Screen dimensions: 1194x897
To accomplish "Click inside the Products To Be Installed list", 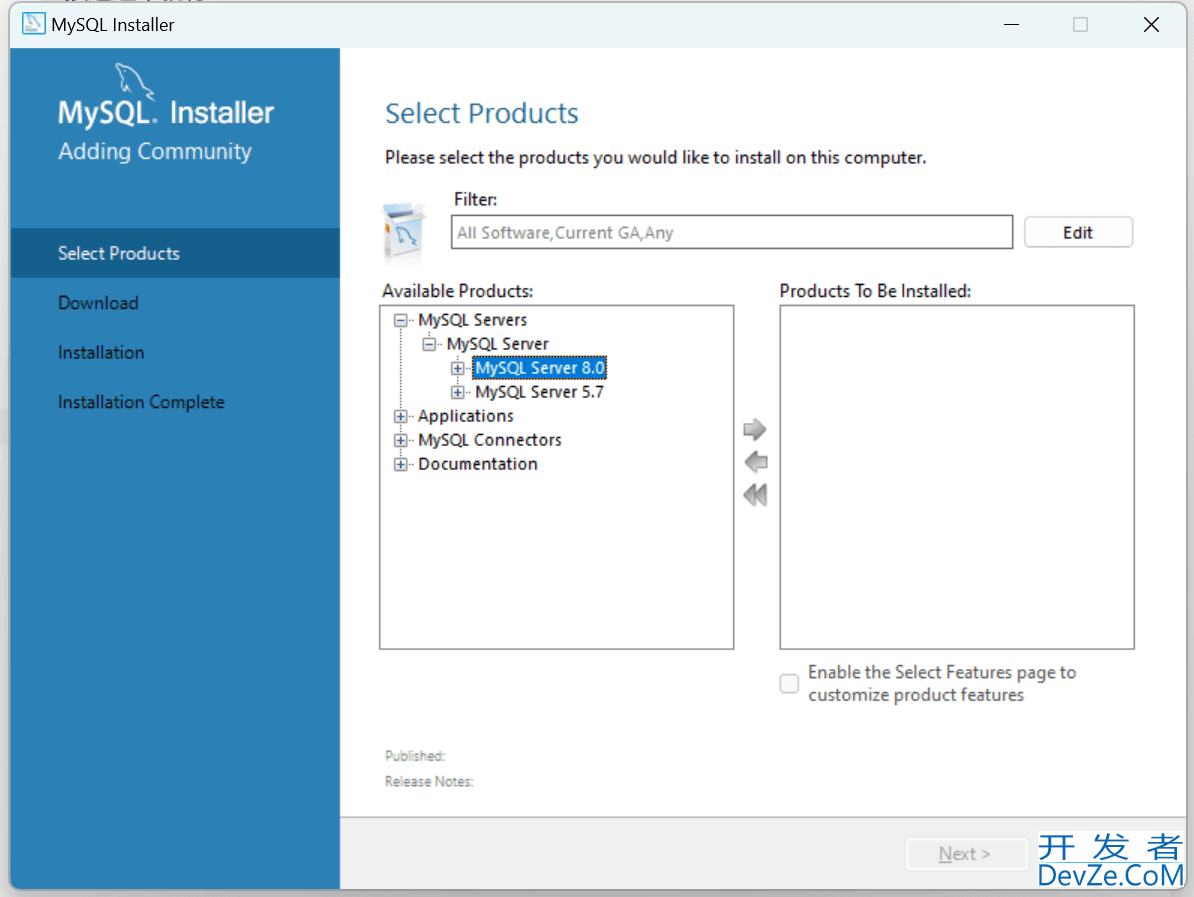I will 957,477.
